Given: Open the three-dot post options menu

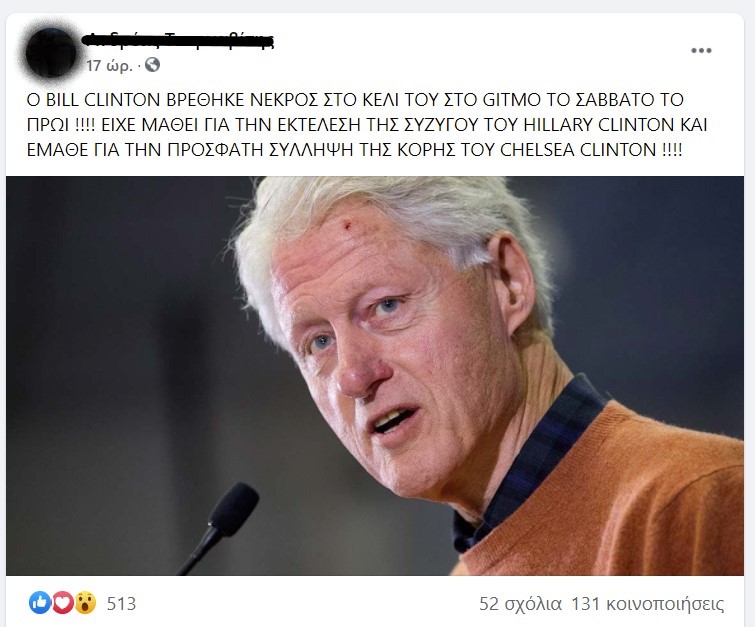Looking at the screenshot, I should [x=701, y=50].
